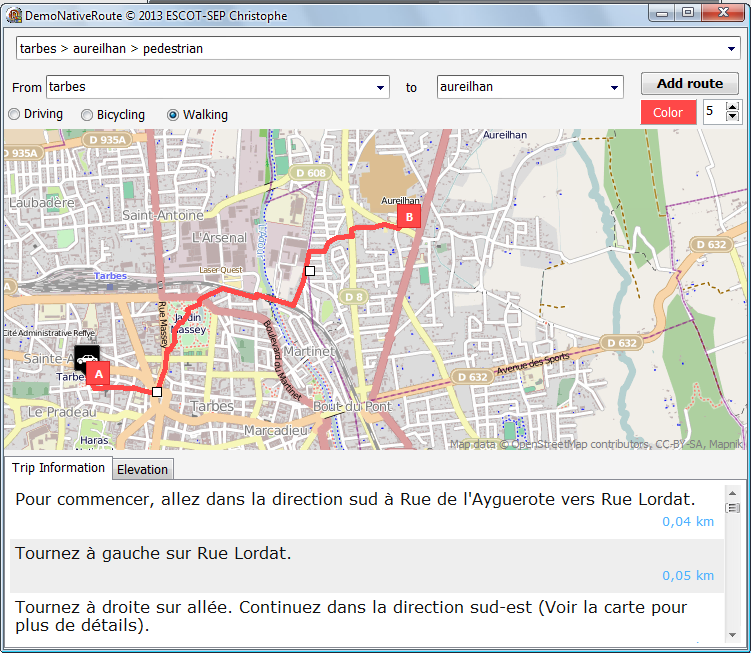Click the D 632 road shield near Avenue des Sports
Screen dimensions: 751x653
tap(621, 343)
